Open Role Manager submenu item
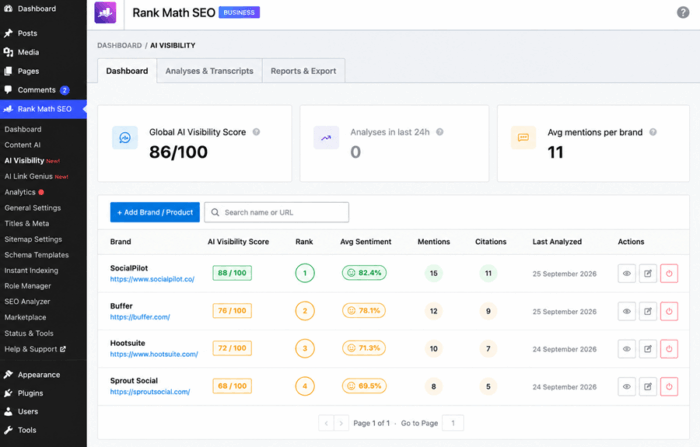 point(28,286)
